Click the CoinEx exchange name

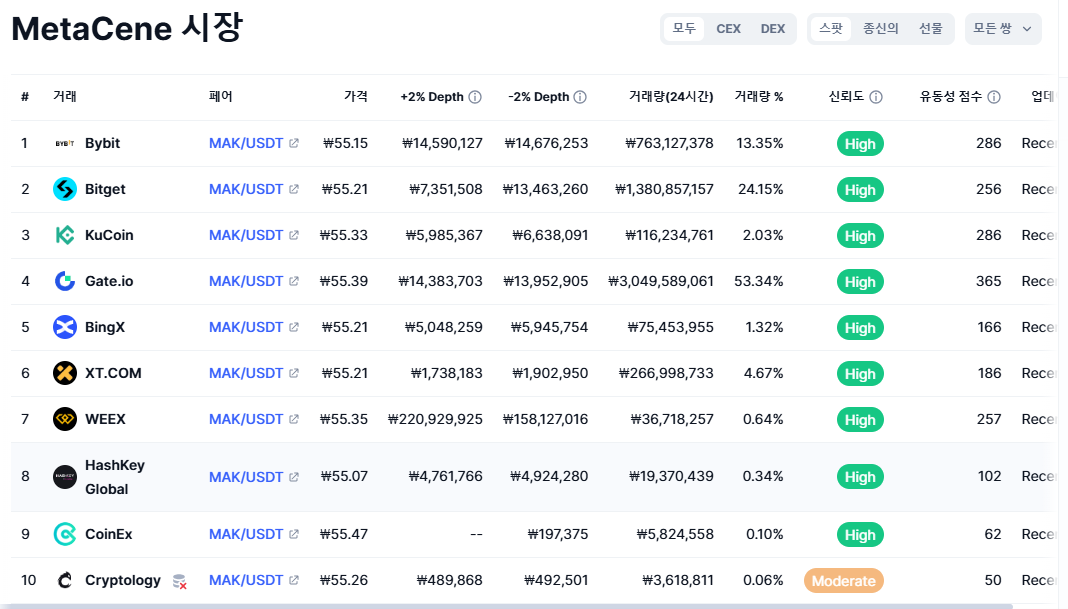coord(109,534)
